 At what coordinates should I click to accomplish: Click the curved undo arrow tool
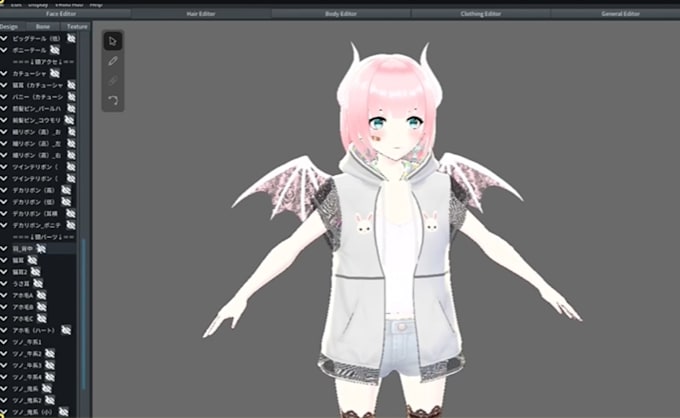[x=113, y=101]
